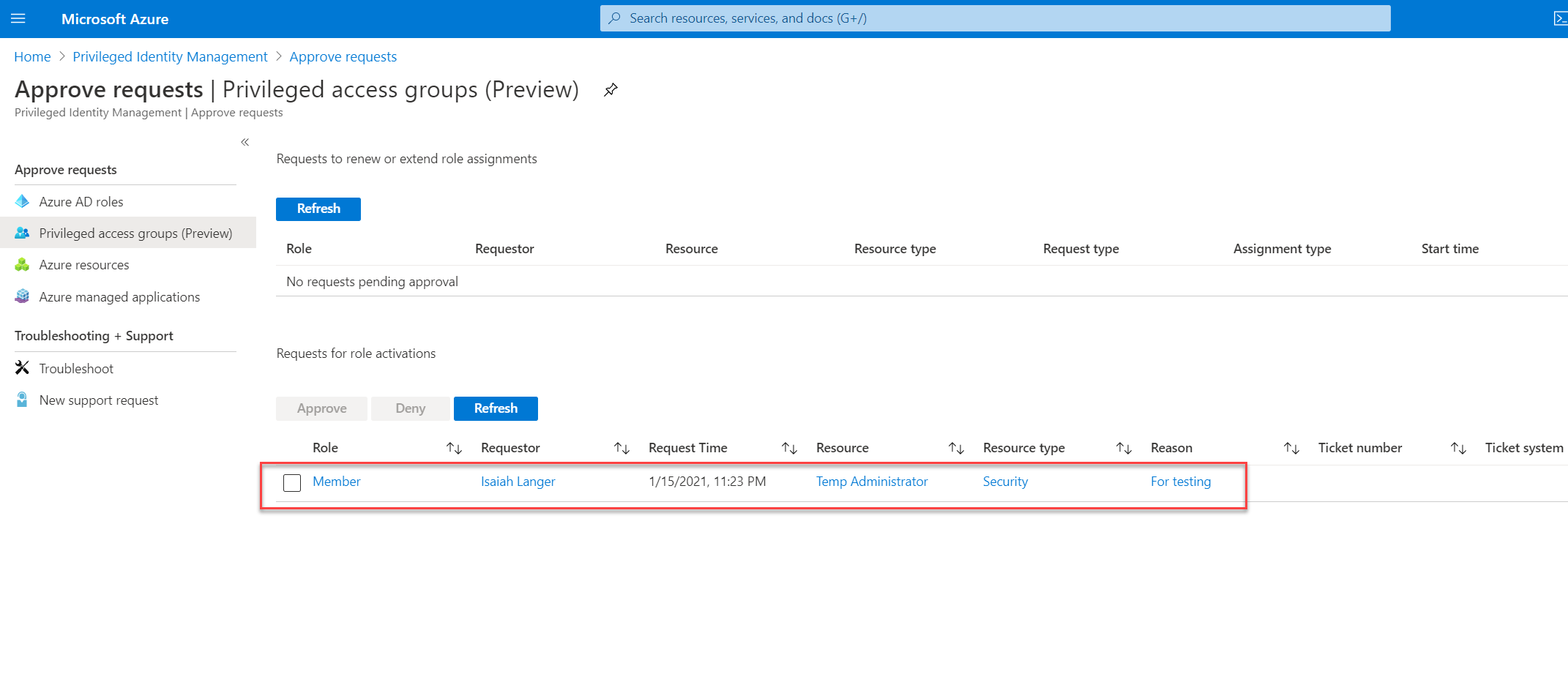This screenshot has width=1568, height=696.
Task: Click Assignment type column header
Action: (1282, 249)
